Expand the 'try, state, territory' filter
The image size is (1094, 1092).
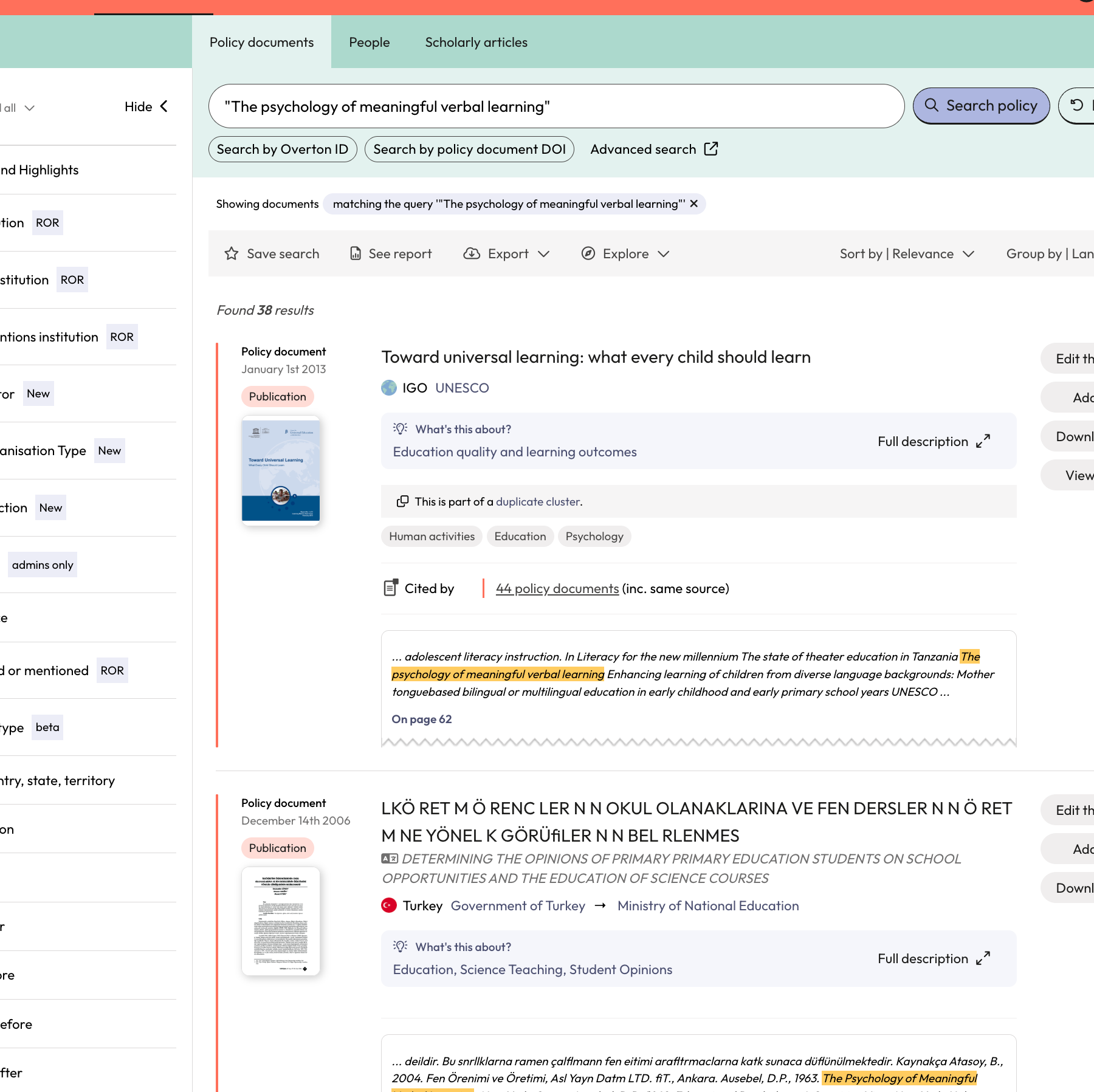point(88,780)
